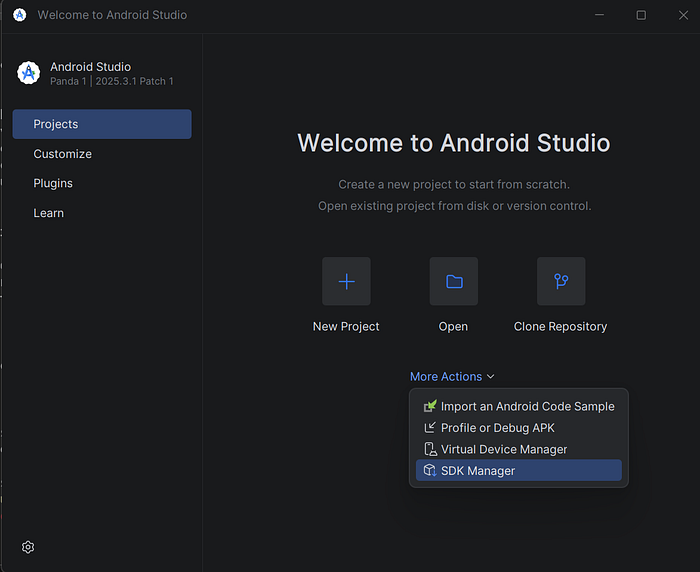Click the Android Studio title bar icon
Viewport: 700px width, 572px height.
[20, 15]
